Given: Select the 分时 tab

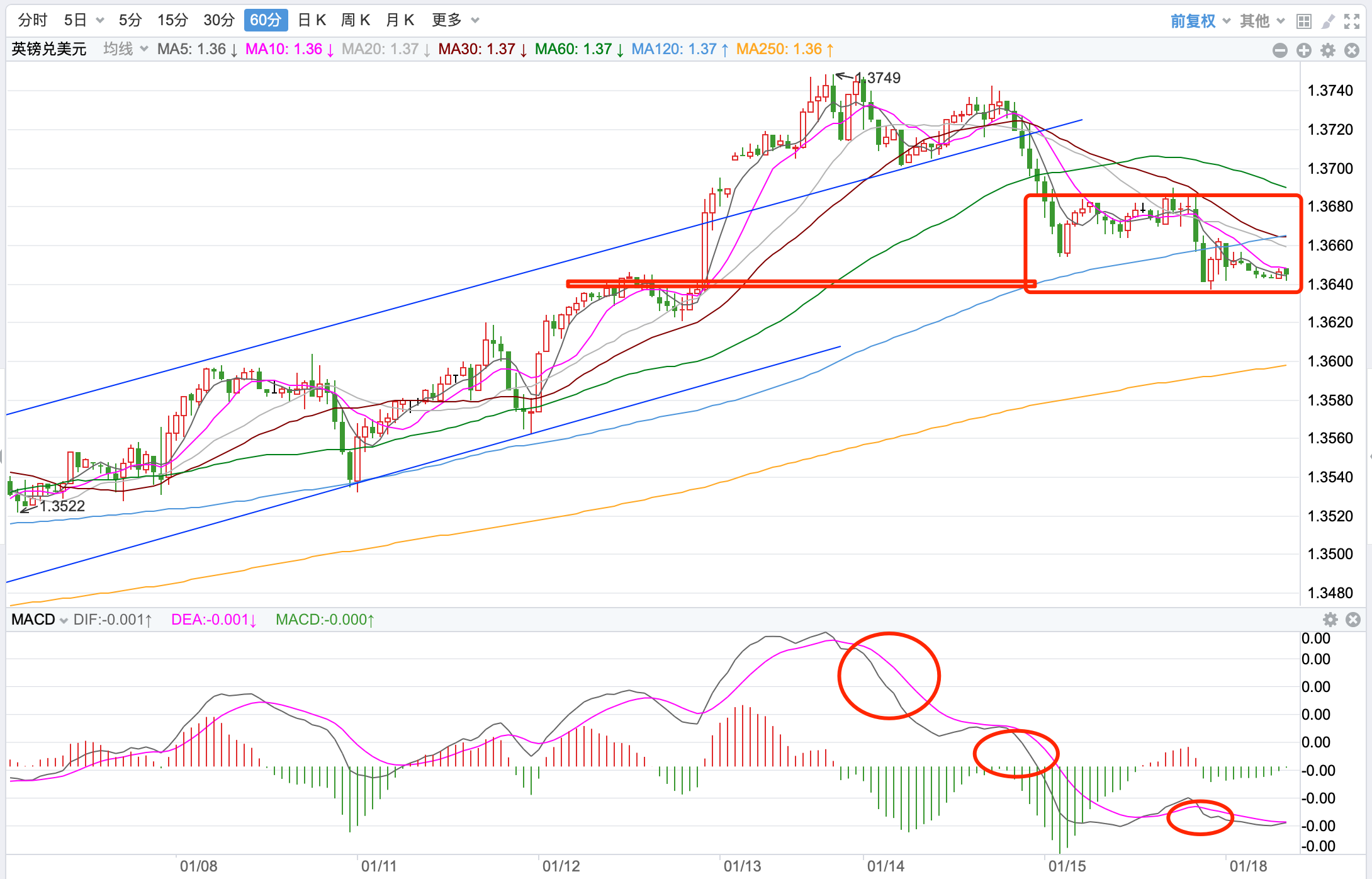Looking at the screenshot, I should 33,21.
